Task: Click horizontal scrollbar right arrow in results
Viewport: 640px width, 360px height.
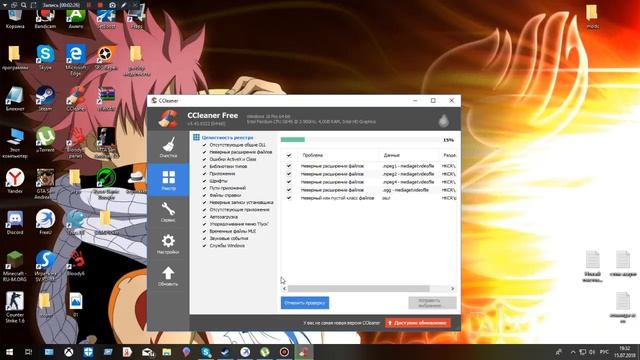Action: coord(452,289)
